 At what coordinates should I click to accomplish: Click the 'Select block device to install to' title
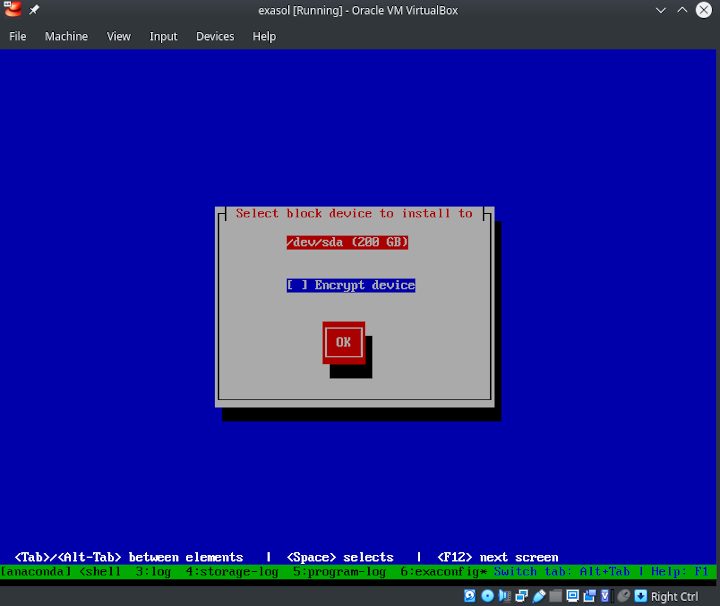click(354, 213)
